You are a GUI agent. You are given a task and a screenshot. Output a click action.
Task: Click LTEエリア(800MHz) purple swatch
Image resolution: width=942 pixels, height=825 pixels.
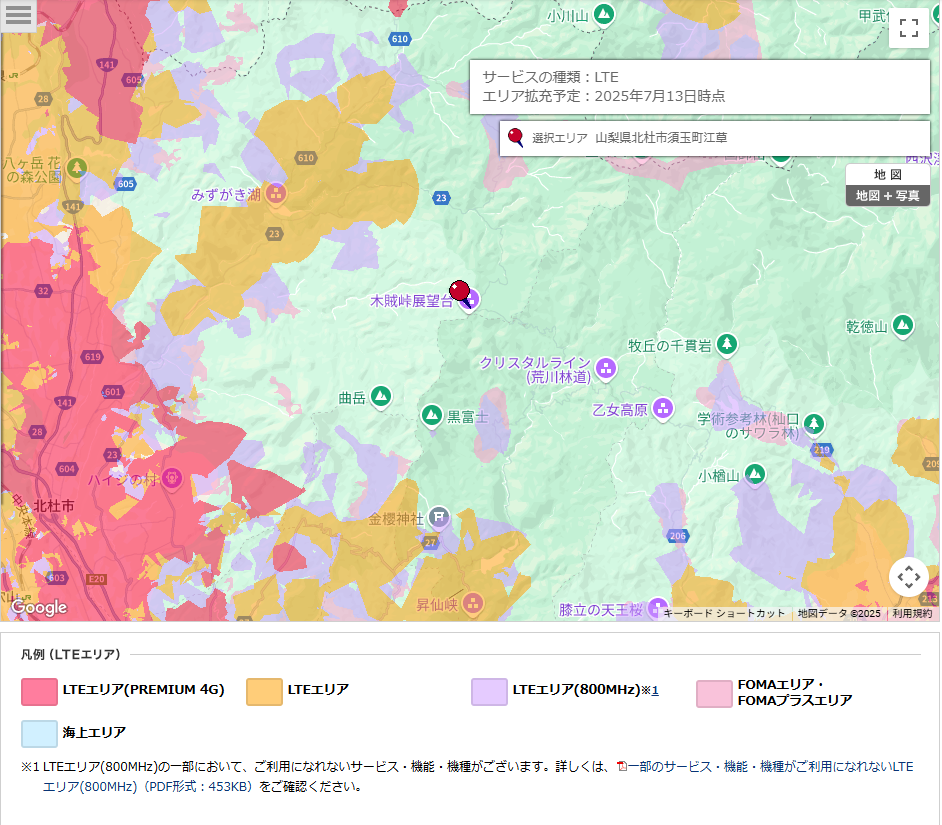(x=489, y=692)
